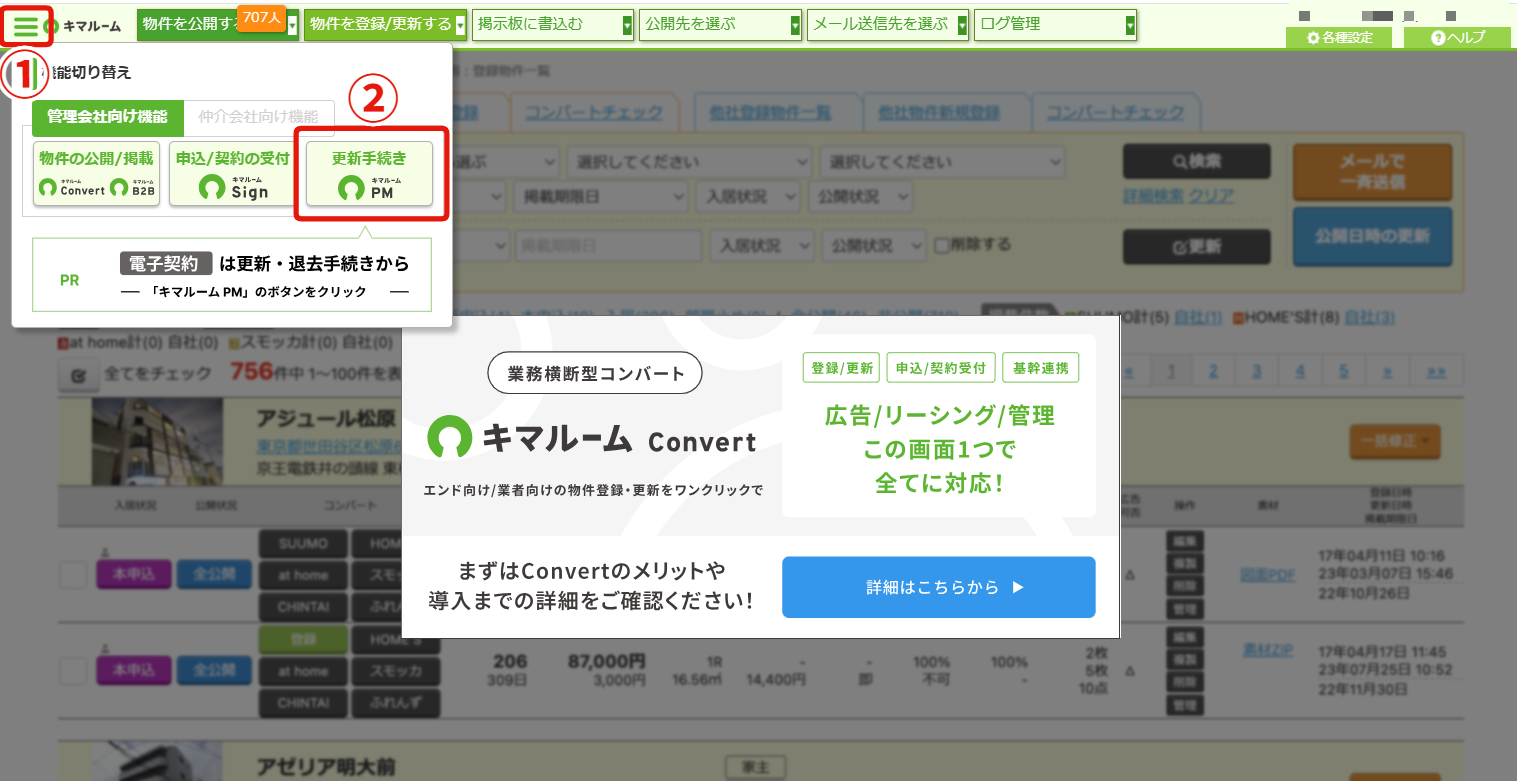Viewport: 1517px width, 781px height.
Task: Click 自社(1) link beside SUUMO計
Action: point(1197,318)
